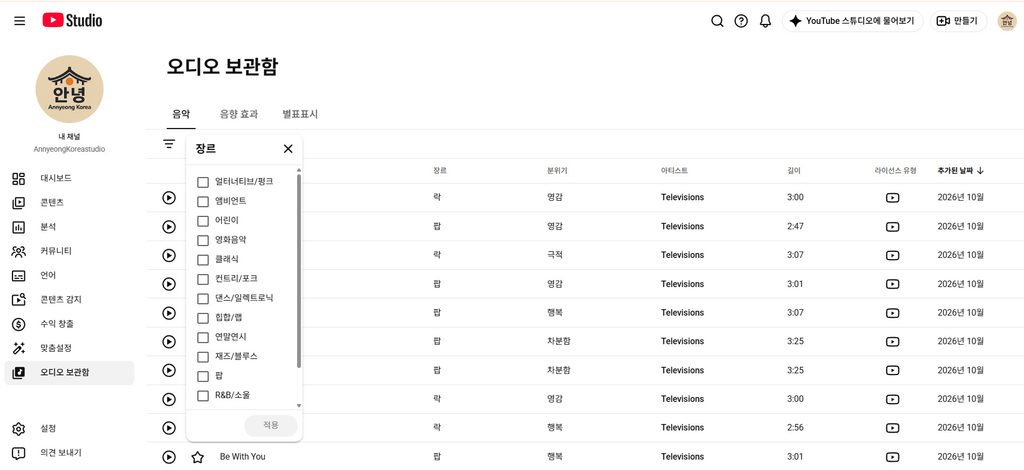This screenshot has width=1024, height=470.
Task: Click the genre list scroll-up arrow
Action: pyautogui.click(x=299, y=170)
